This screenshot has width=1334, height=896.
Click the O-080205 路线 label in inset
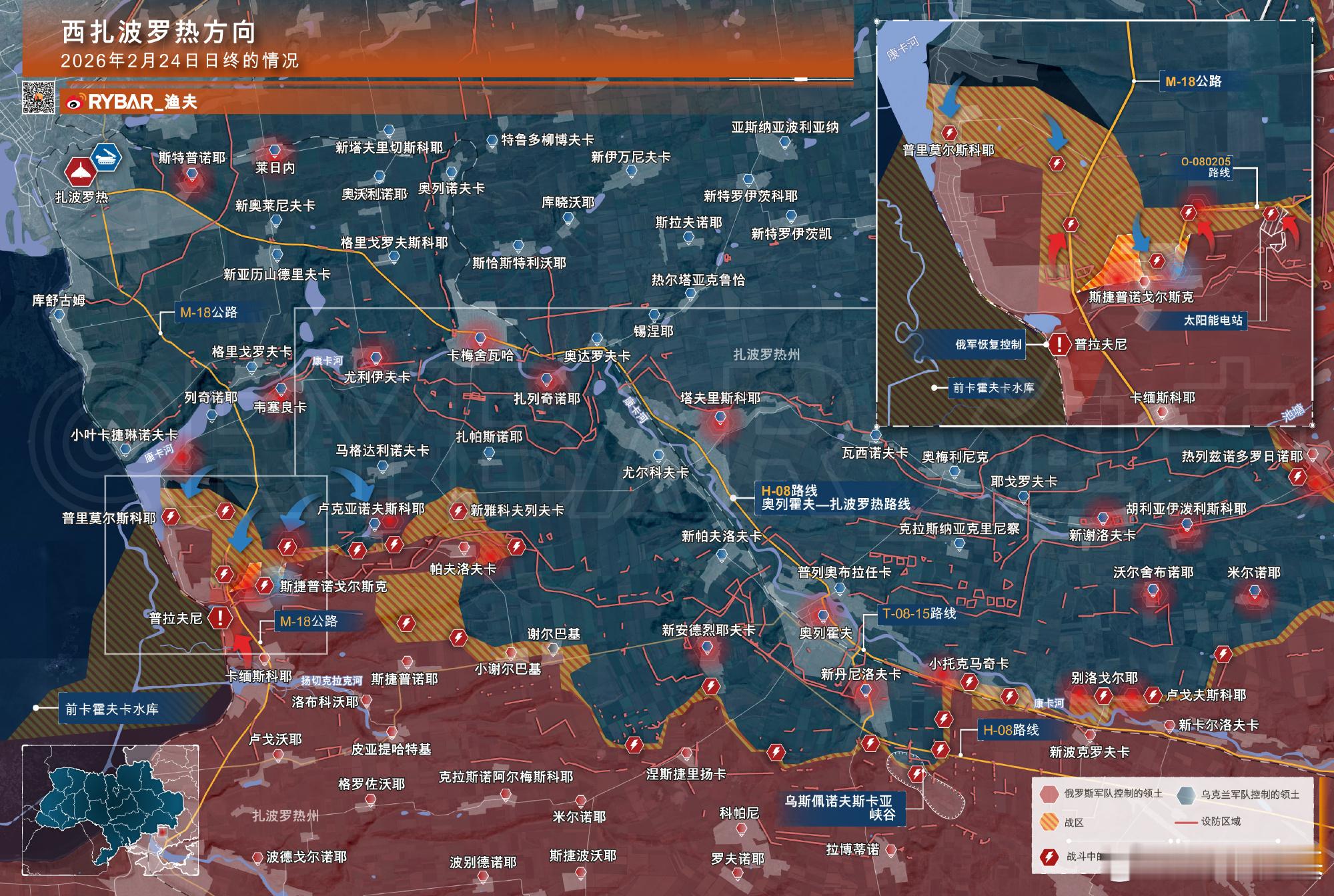pyautogui.click(x=1205, y=167)
